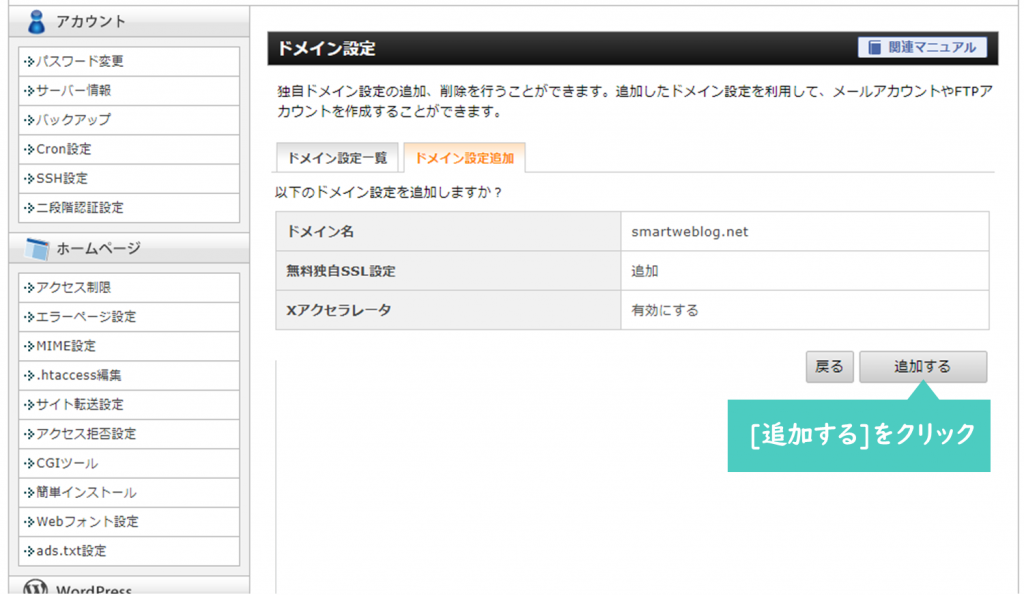The image size is (1024, 595).
Task: Open .htaccess編集 page
Action: 129,376
